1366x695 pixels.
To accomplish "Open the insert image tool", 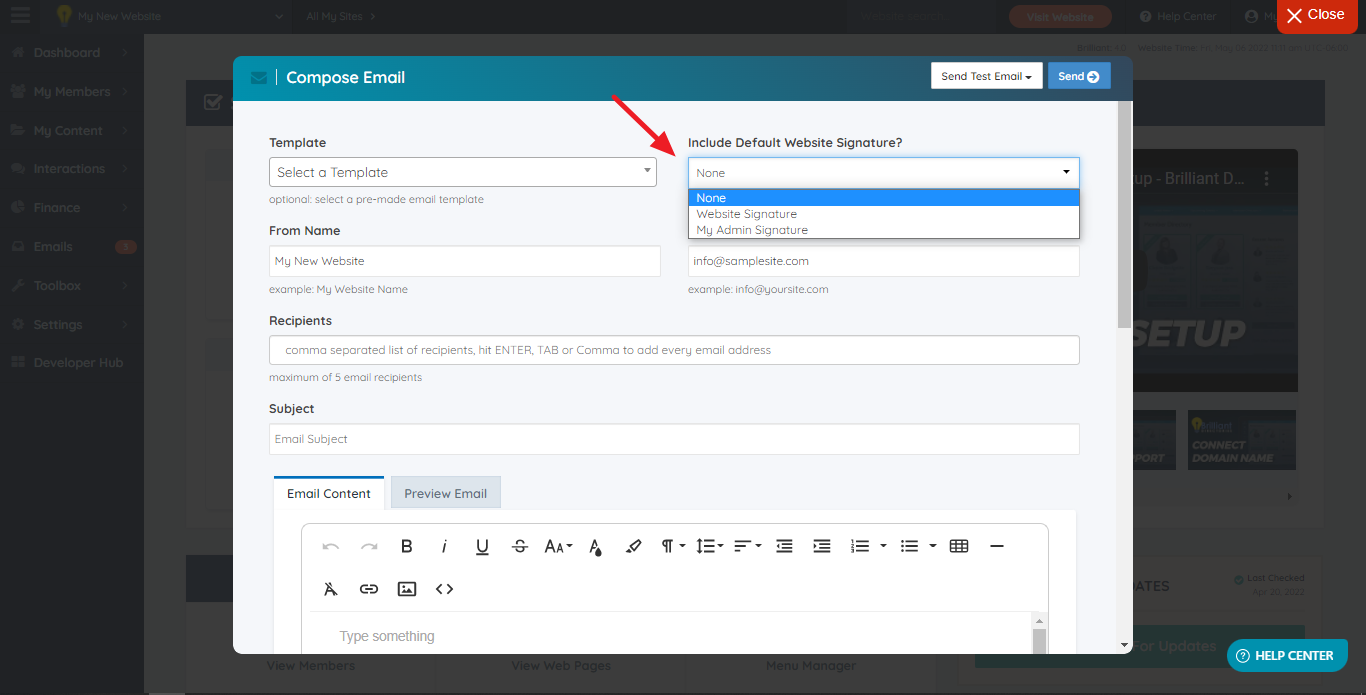I will pos(406,589).
